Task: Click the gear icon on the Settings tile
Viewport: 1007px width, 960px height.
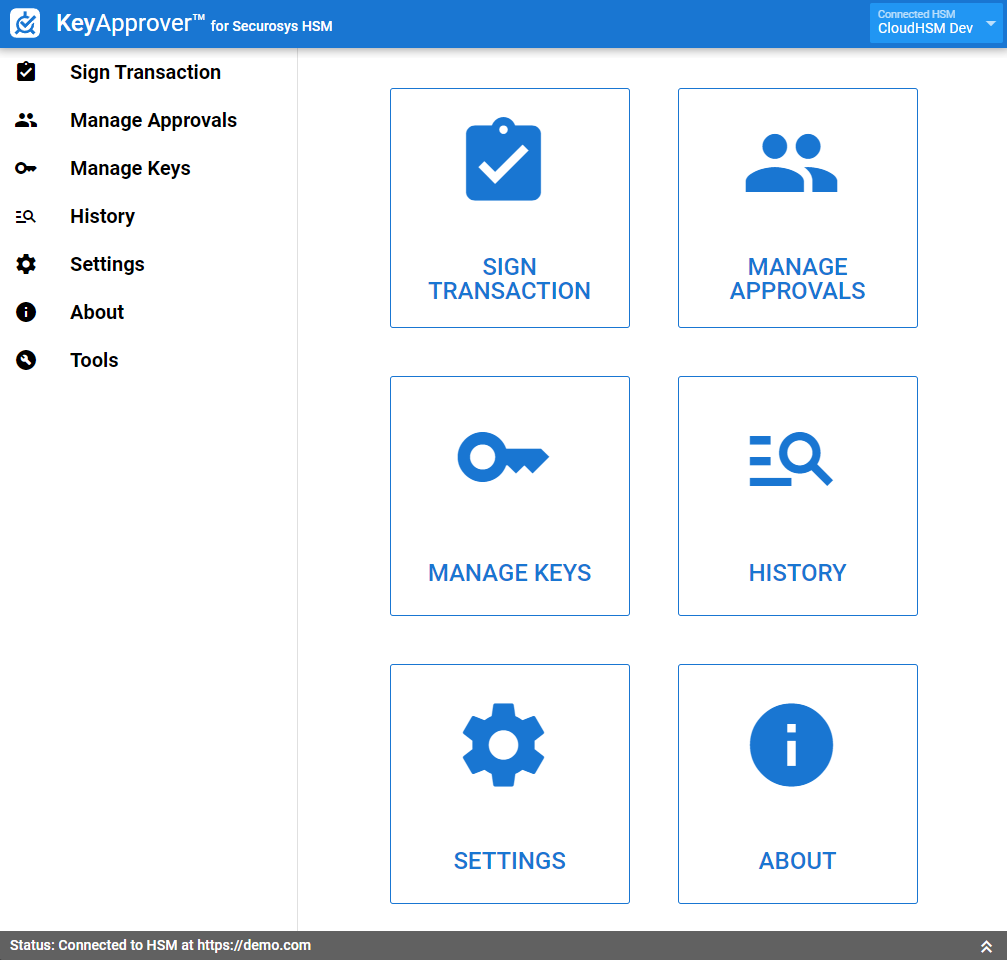Action: pos(504,745)
